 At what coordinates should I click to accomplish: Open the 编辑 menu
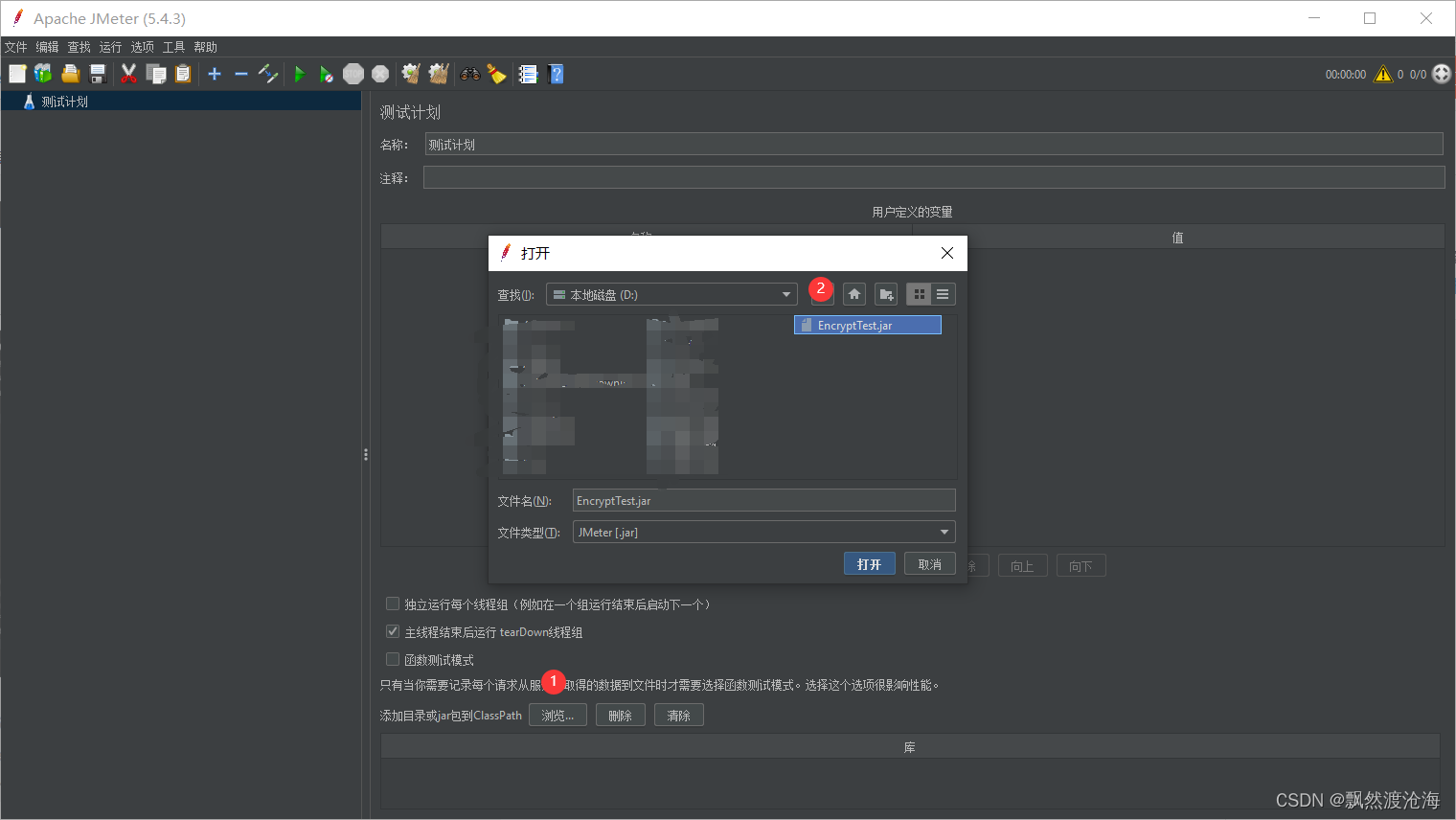(x=47, y=47)
